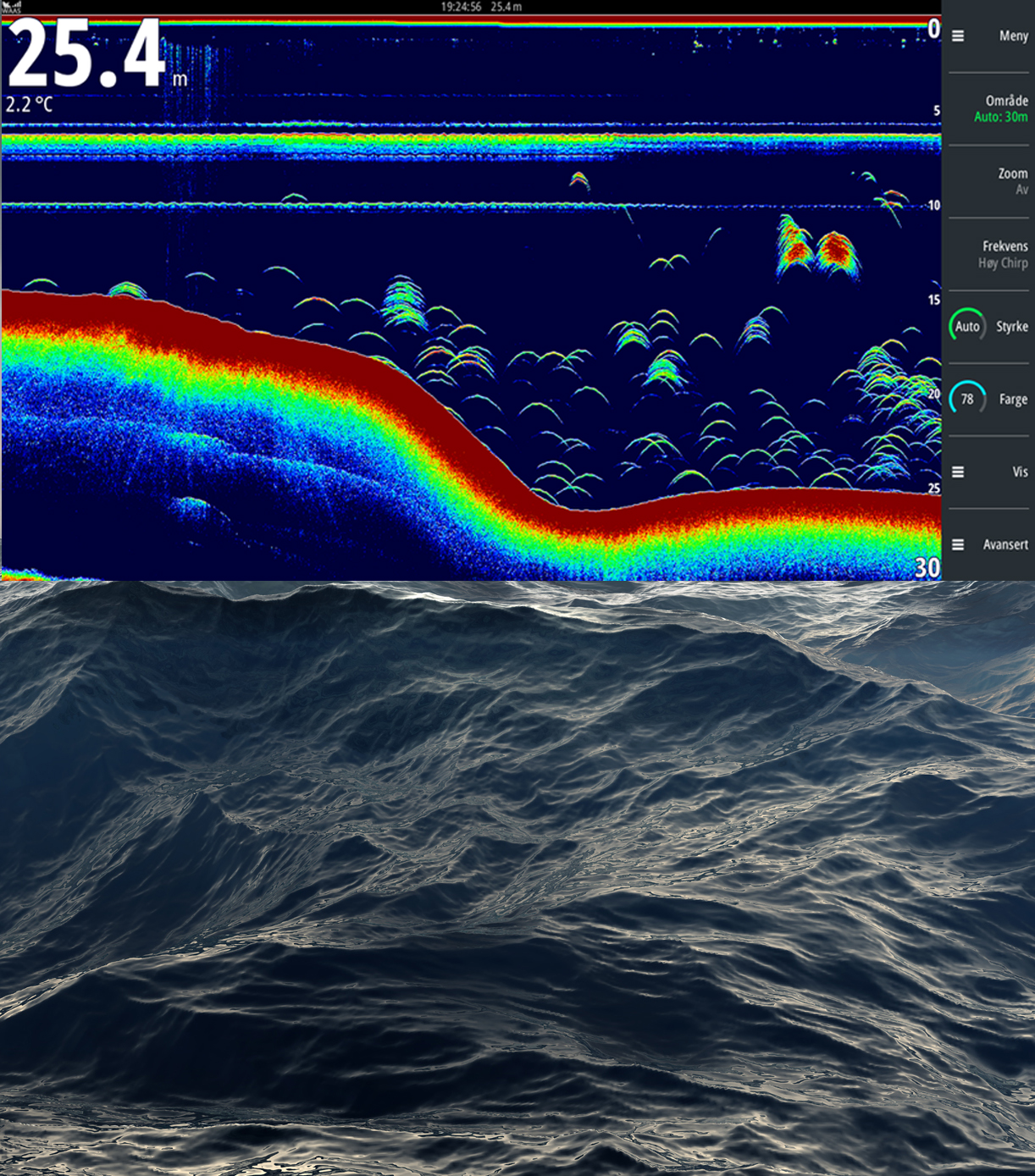Toggle the Zoom Av setting
The width and height of the screenshot is (1035, 1176).
(x=1012, y=181)
